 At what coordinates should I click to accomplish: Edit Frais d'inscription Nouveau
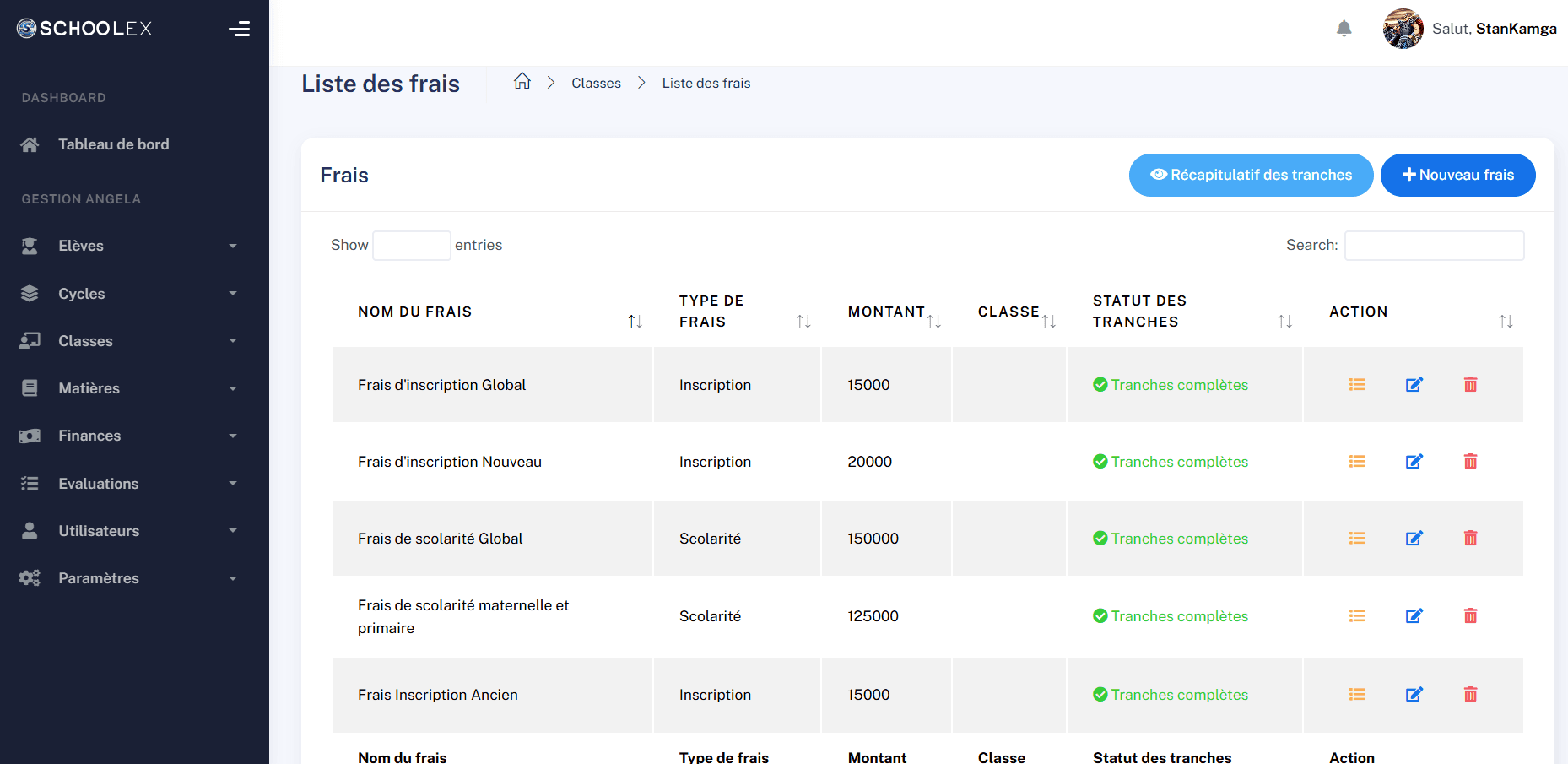(1414, 462)
